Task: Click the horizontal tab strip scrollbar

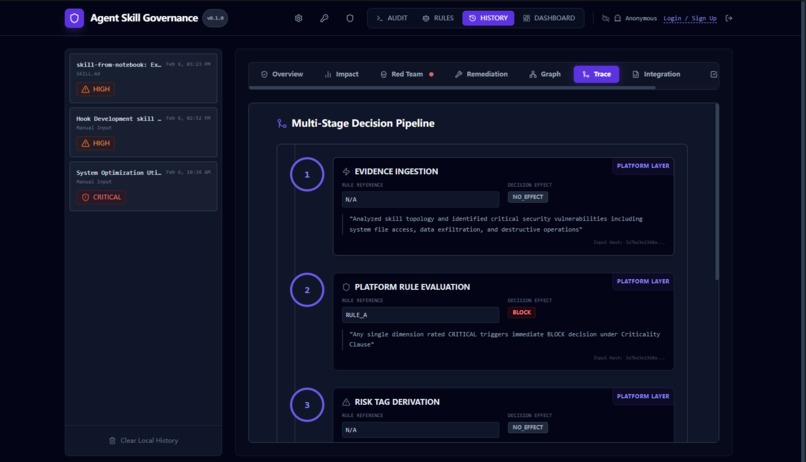Action: point(452,88)
